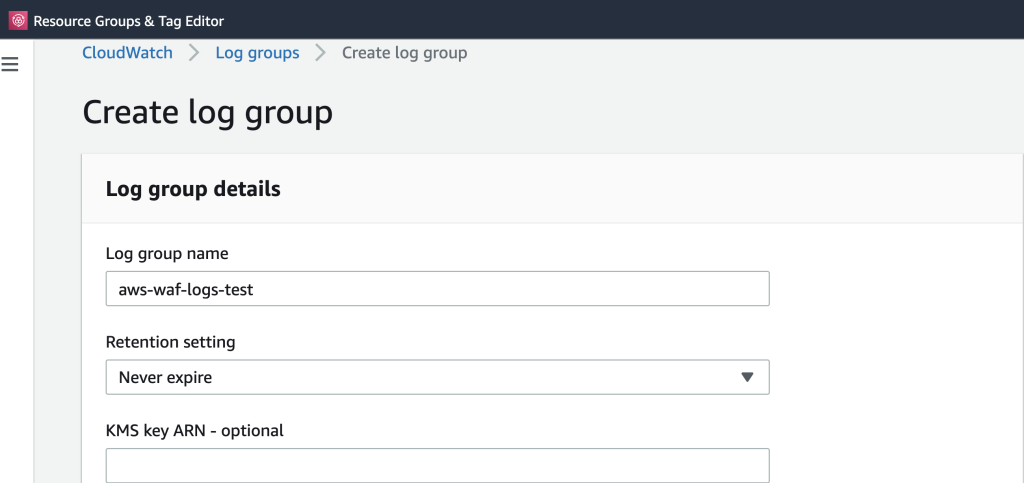The image size is (1024, 483).
Task: Click the Create log group page title
Action: (x=208, y=112)
